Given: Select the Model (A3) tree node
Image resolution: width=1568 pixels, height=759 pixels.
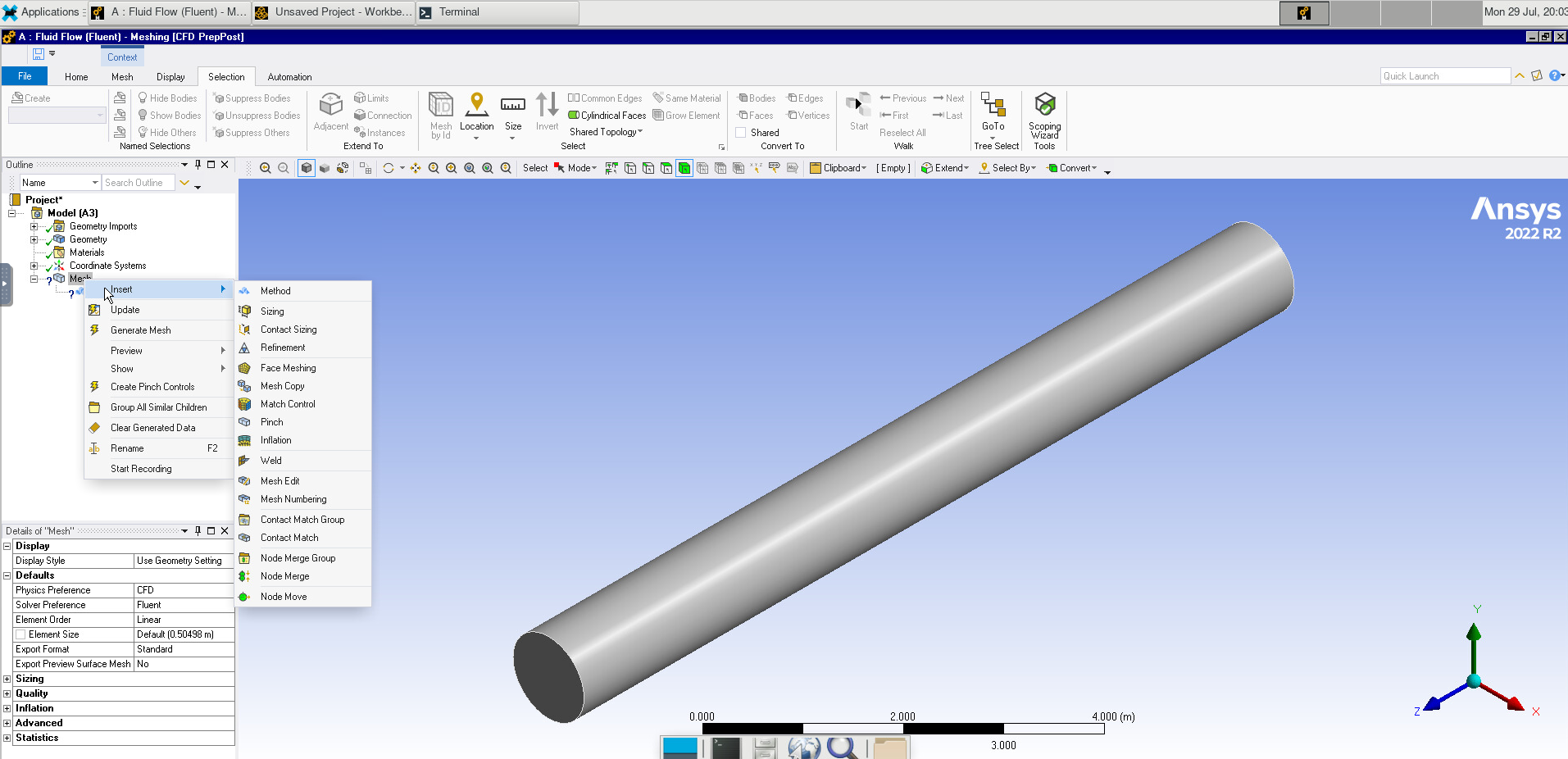Looking at the screenshot, I should click(x=72, y=213).
